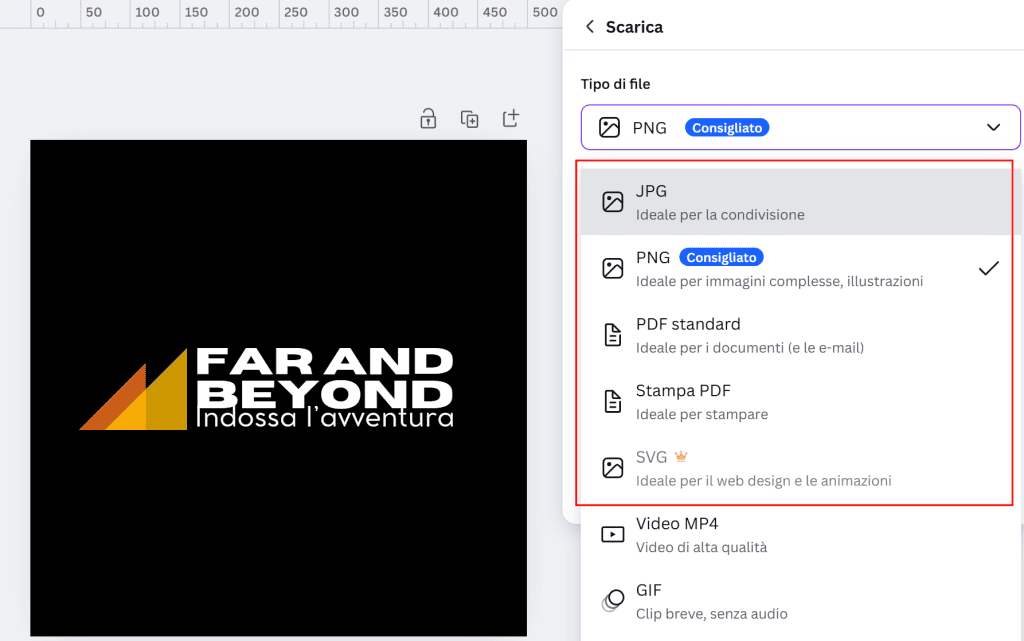The width and height of the screenshot is (1024, 641).
Task: Collapse the panel with the back chevron
Action: tap(590, 27)
